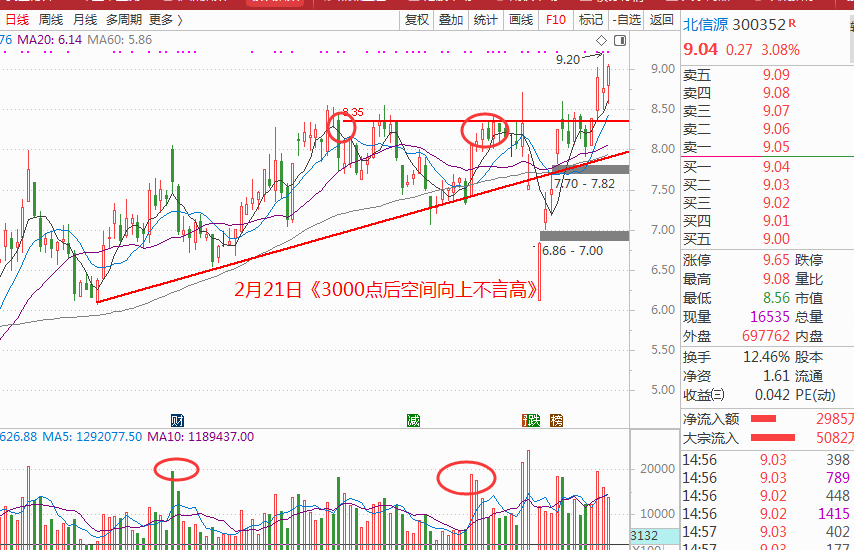The image size is (854, 550).
Task: Switch to the 日线 daily chart tab
Action: (17, 20)
